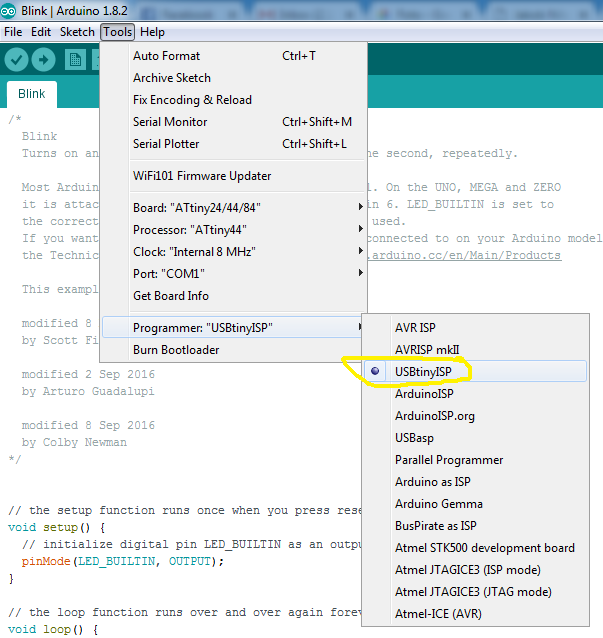This screenshot has width=603, height=638.
Task: Choose Arduino as ISP programmer
Action: (475, 482)
